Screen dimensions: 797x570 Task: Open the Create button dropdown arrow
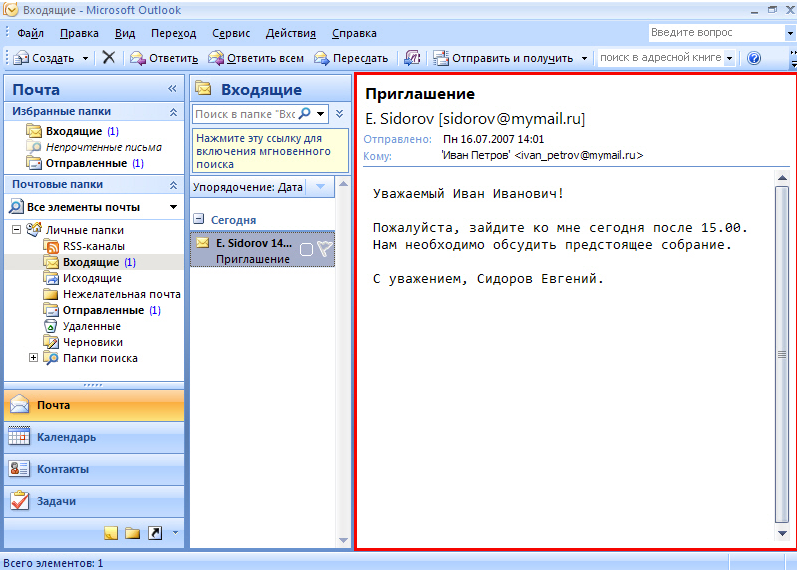click(x=85, y=58)
